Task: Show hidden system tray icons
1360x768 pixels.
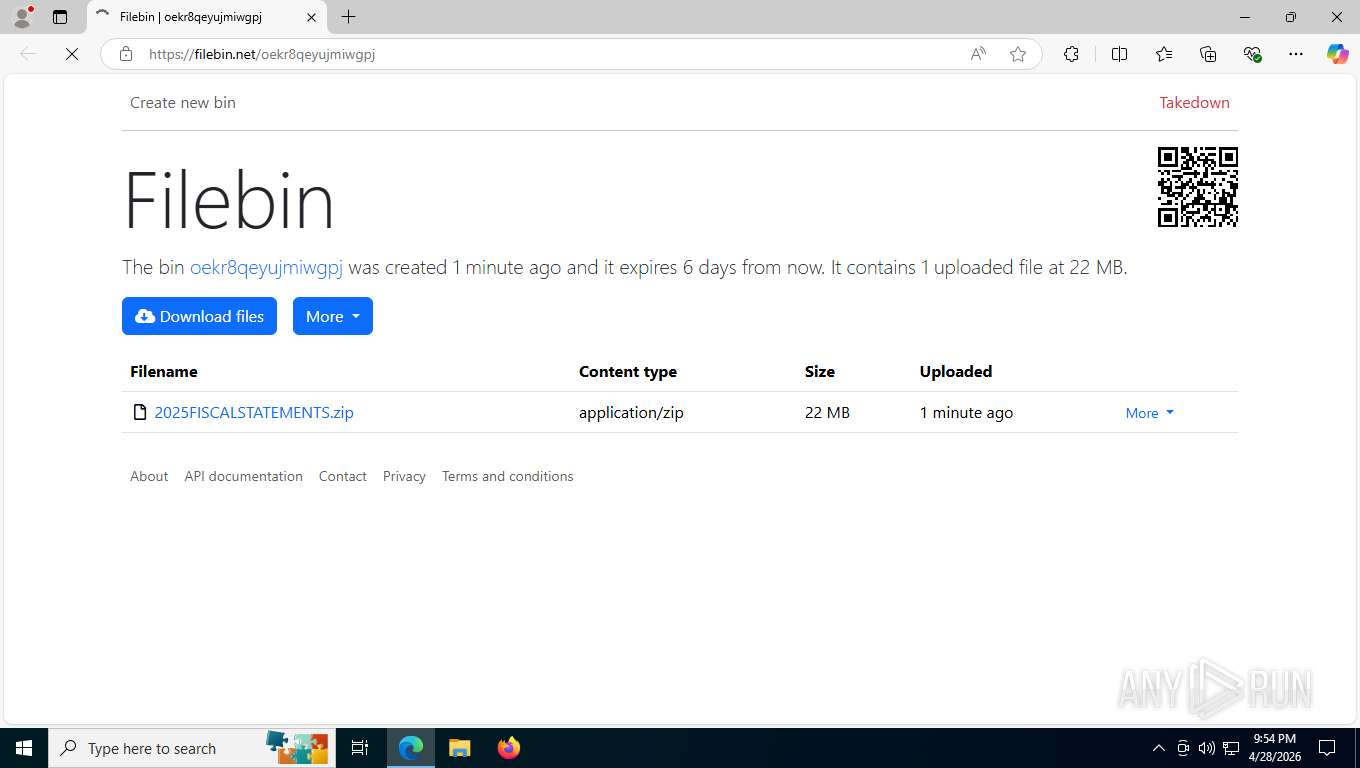Action: 1159,748
